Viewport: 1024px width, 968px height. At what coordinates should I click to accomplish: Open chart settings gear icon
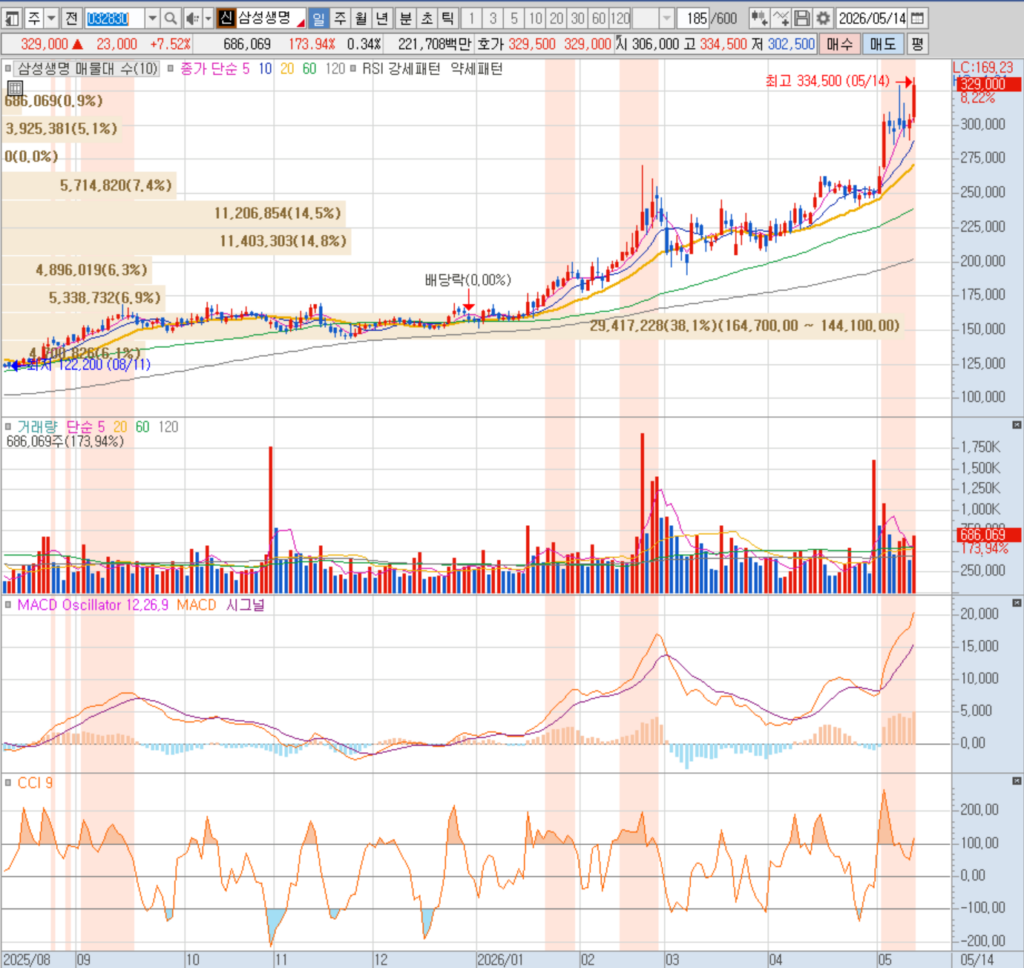pos(823,18)
